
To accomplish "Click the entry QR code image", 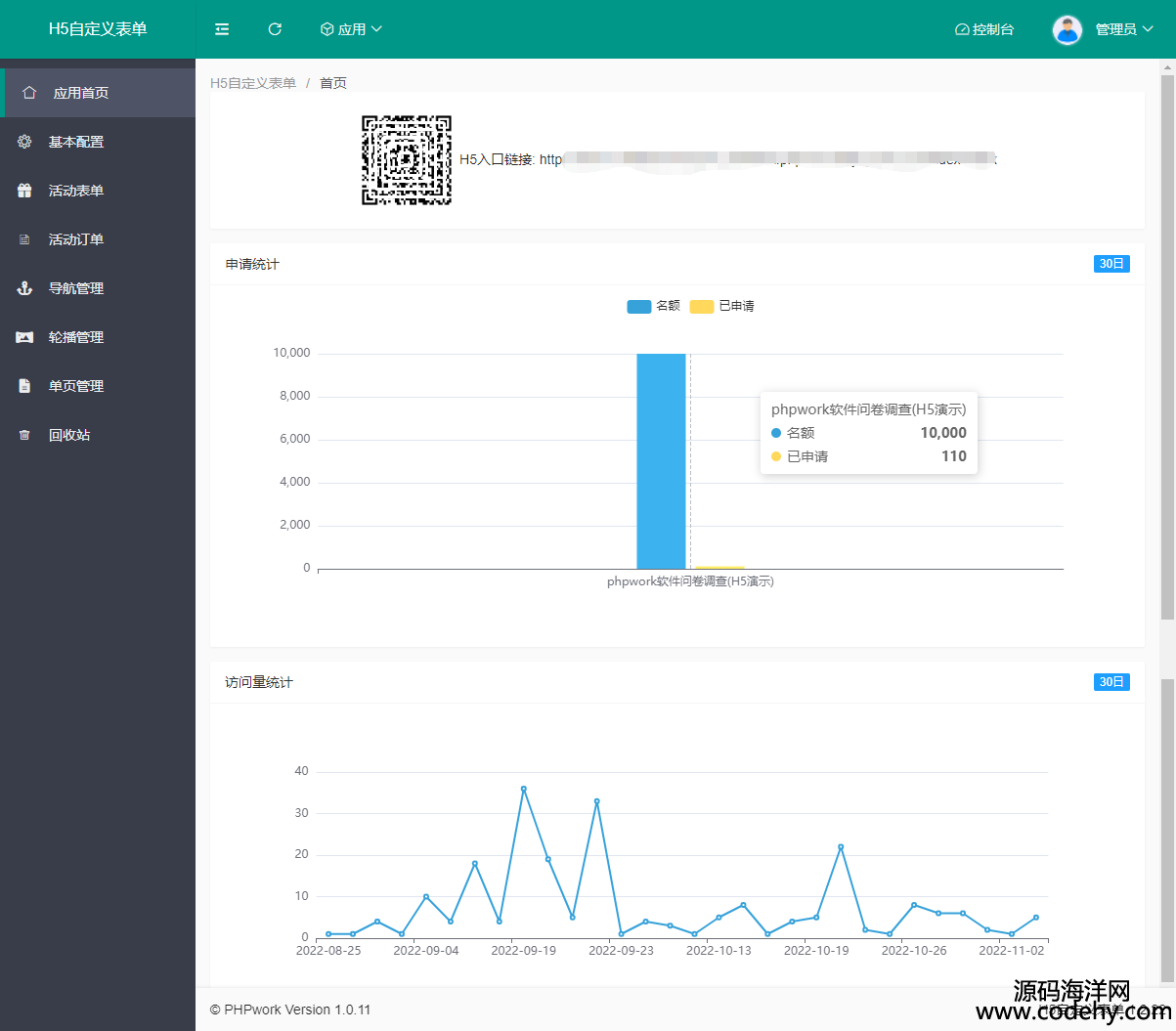I will pyautogui.click(x=407, y=160).
